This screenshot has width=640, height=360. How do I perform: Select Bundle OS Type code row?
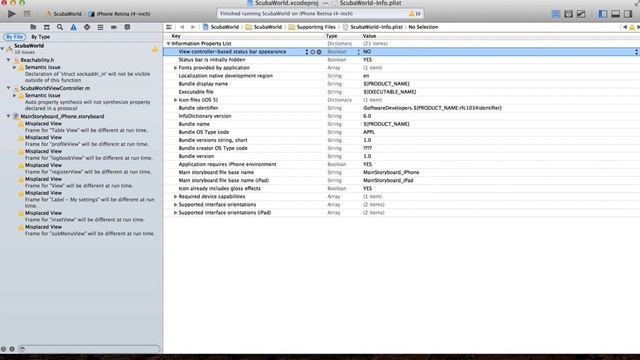pos(402,132)
